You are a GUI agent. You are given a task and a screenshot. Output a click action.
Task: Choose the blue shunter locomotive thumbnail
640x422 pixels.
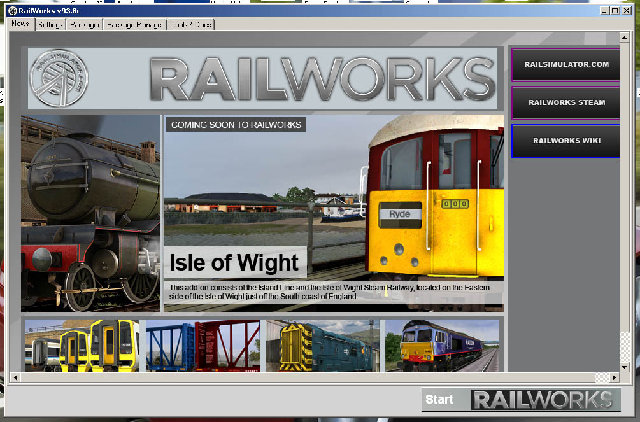tap(319, 346)
